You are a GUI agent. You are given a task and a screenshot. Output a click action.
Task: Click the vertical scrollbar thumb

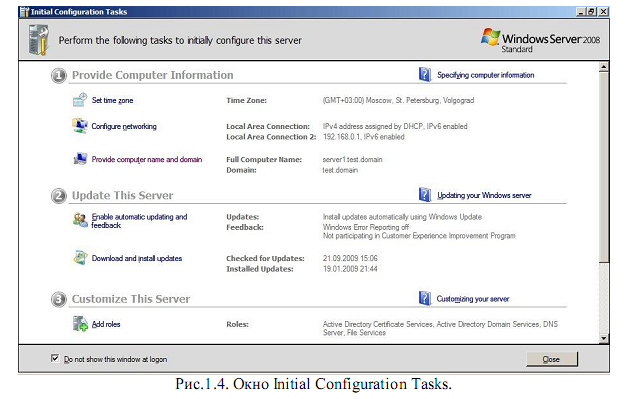click(x=604, y=167)
